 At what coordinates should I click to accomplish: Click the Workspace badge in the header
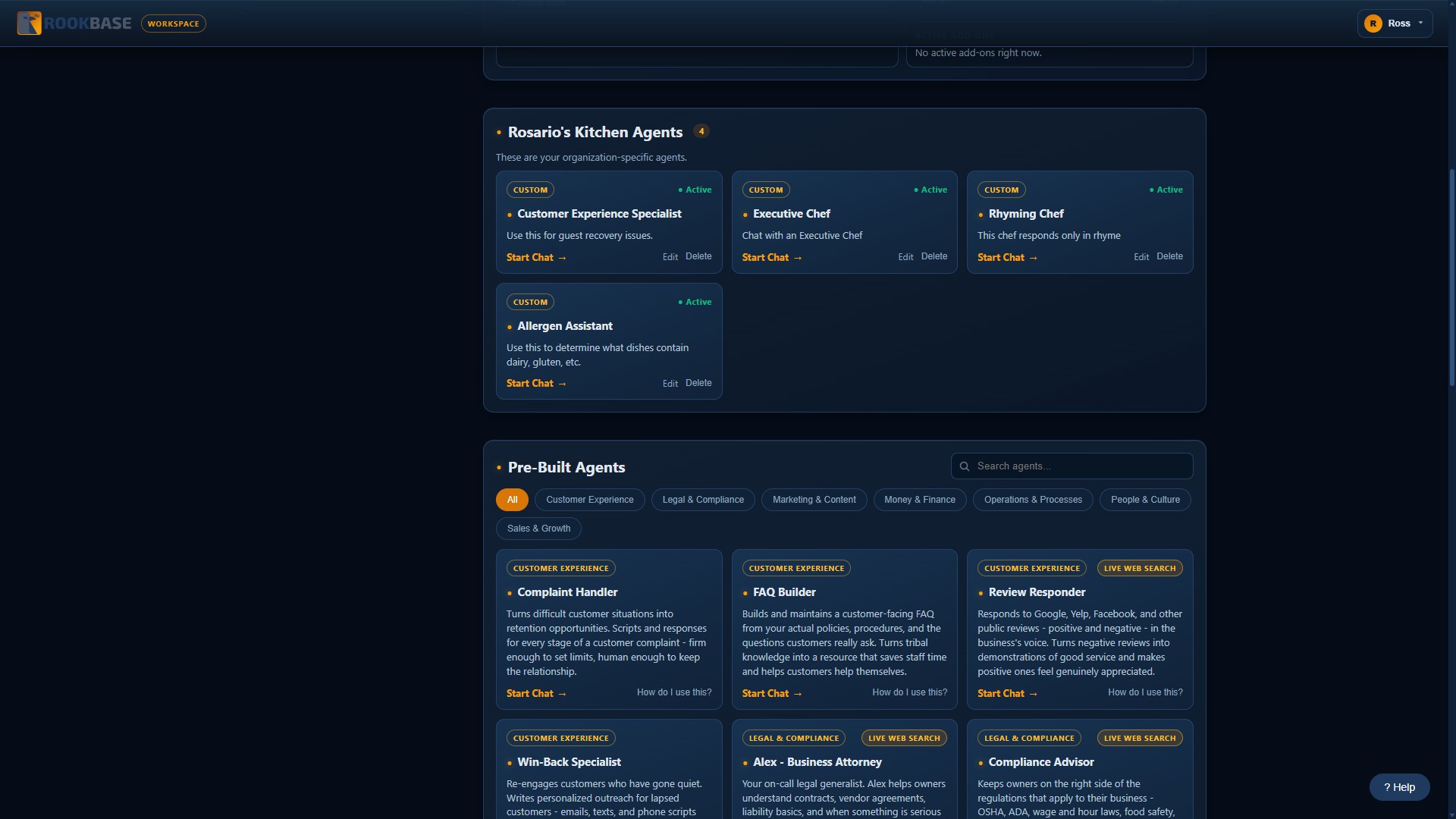point(173,24)
